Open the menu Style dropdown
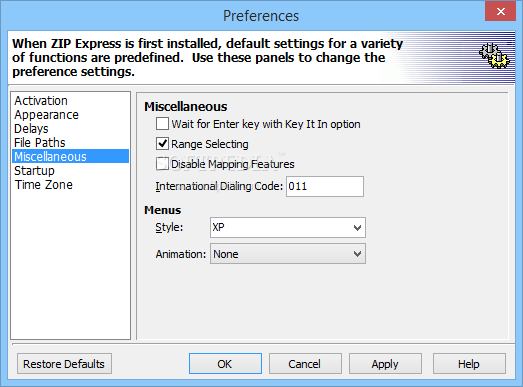The image size is (523, 387). point(288,228)
